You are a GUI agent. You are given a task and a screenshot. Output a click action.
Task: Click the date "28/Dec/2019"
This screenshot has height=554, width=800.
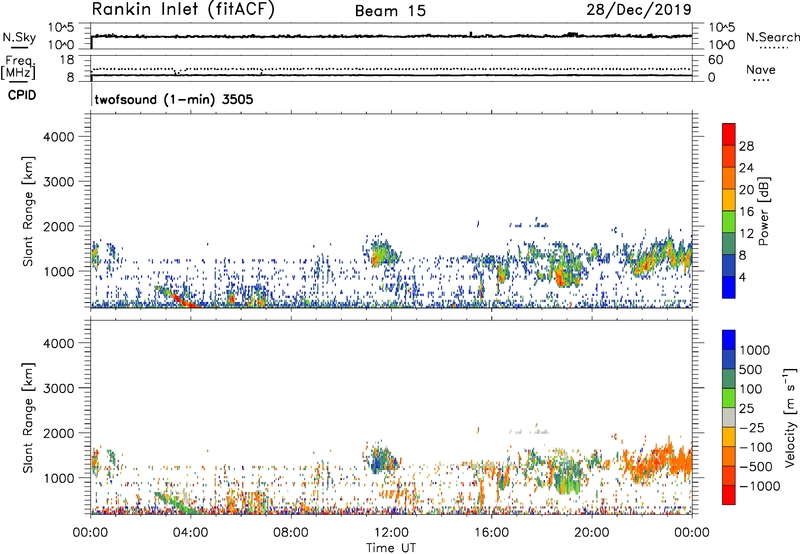639,9
